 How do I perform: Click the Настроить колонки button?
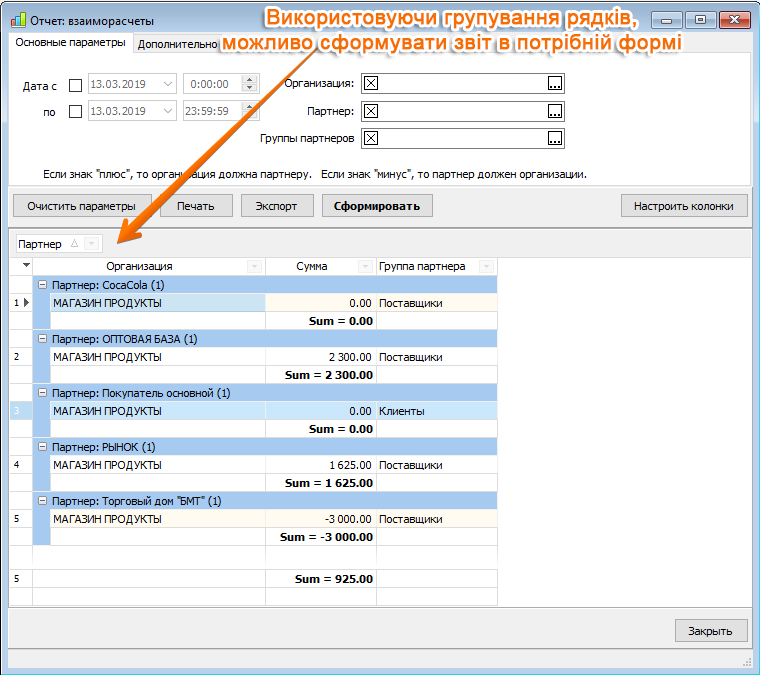pyautogui.click(x=684, y=206)
